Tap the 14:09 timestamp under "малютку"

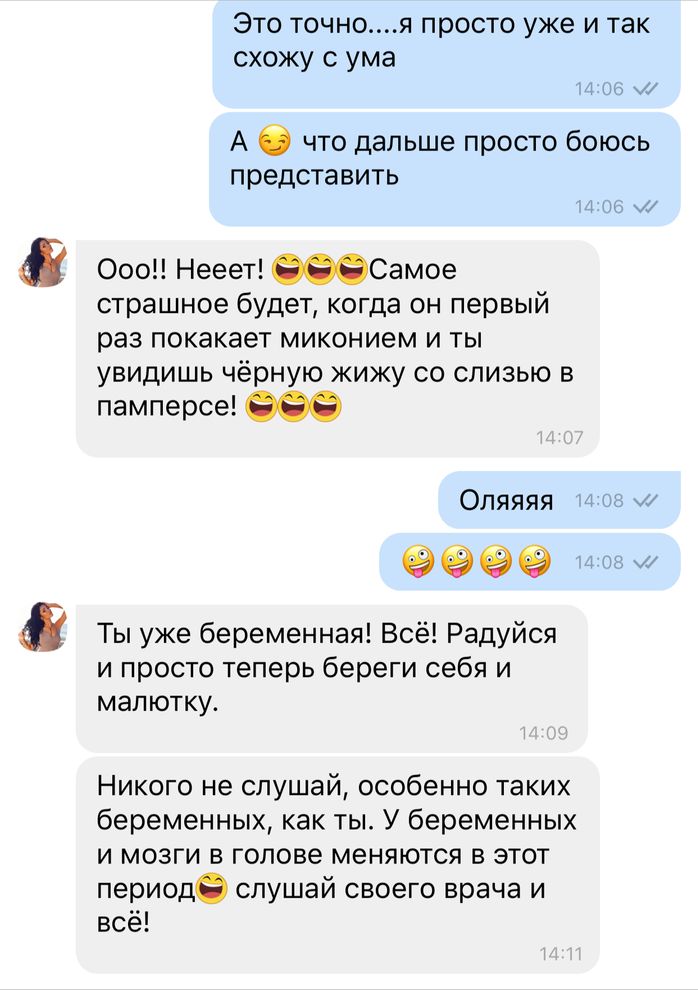tap(544, 733)
